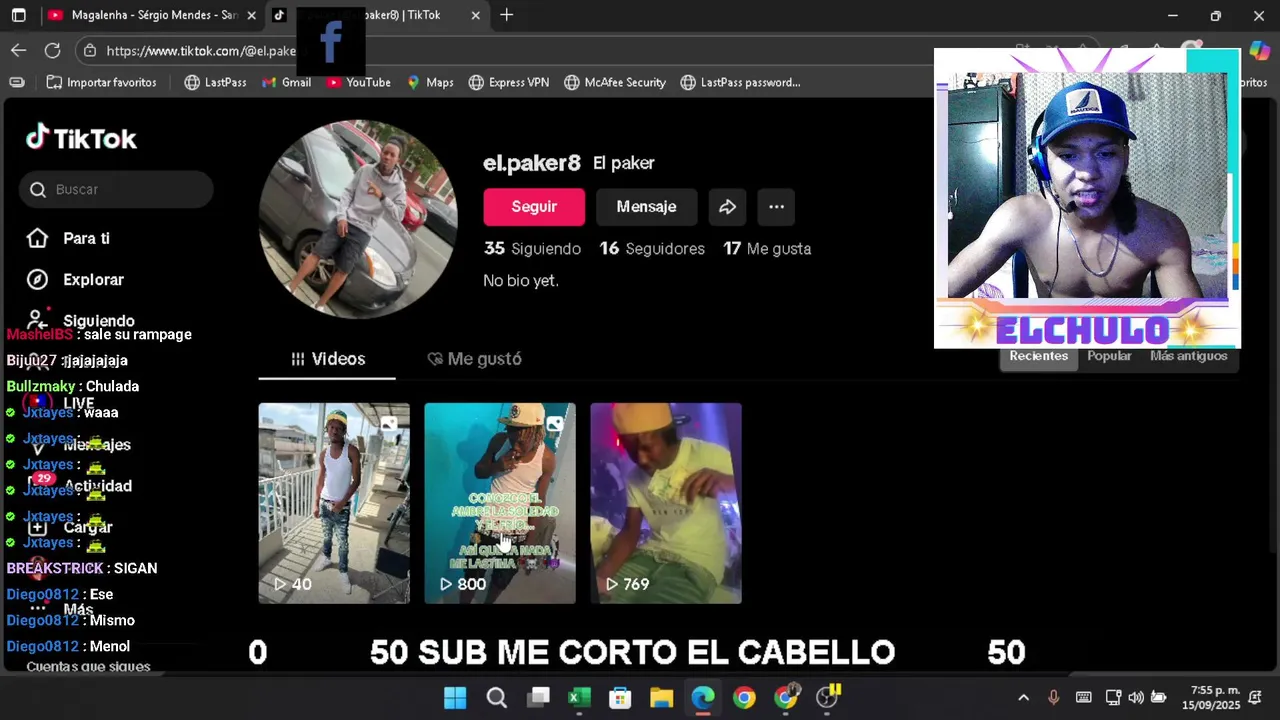Click el.paker8 profile picture
Viewport: 1280px width, 720px height.
(x=358, y=219)
